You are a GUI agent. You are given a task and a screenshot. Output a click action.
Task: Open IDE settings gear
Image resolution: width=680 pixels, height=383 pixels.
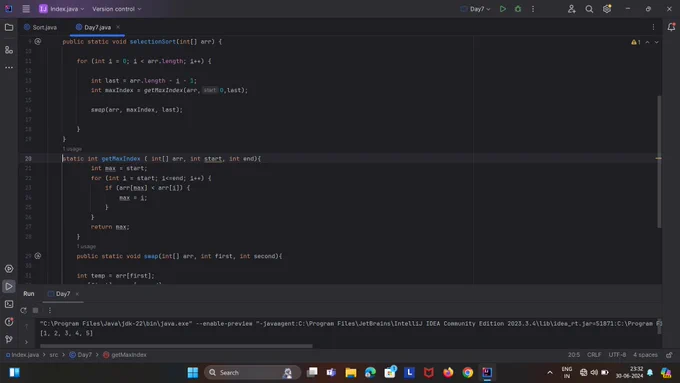point(607,9)
